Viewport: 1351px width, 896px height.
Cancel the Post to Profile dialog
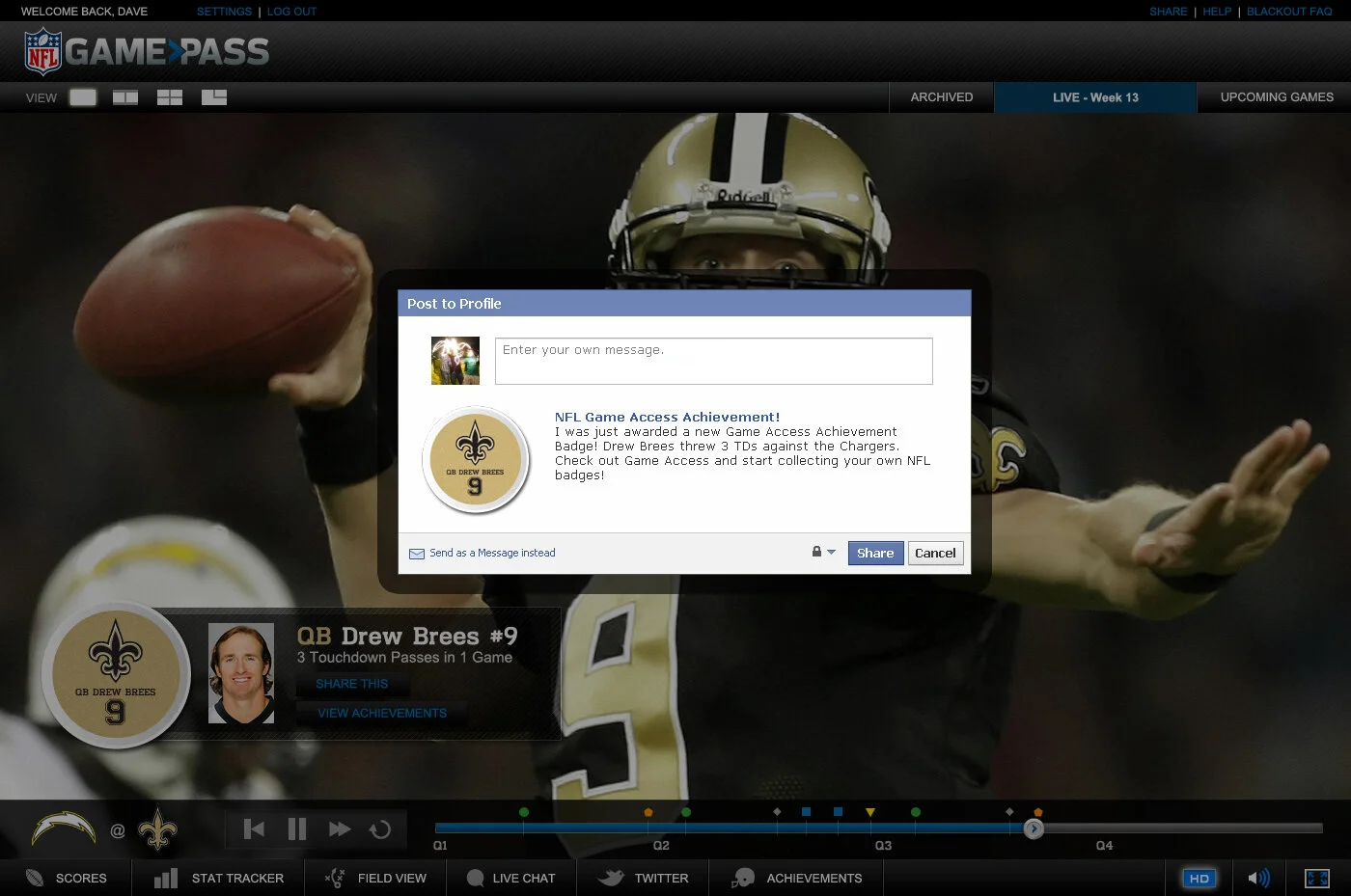point(935,553)
